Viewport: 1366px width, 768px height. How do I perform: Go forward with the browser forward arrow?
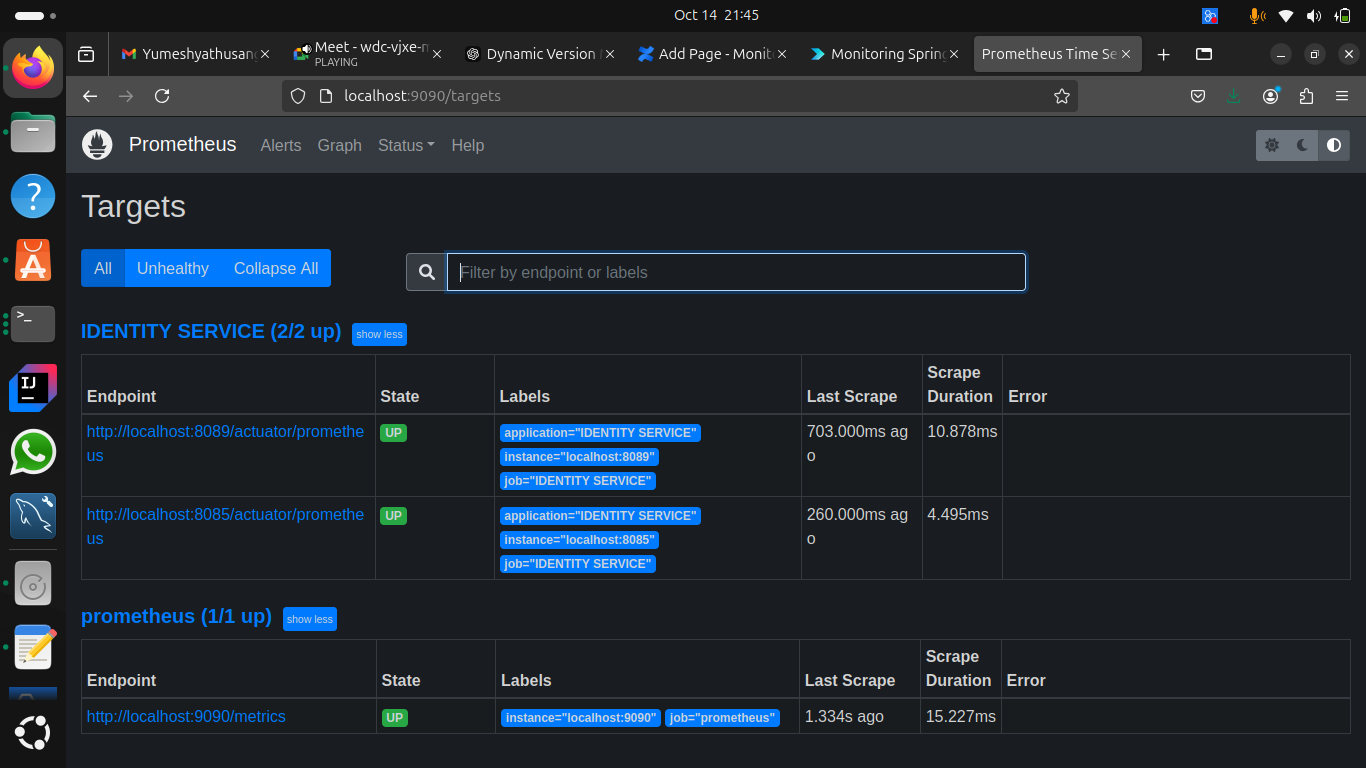[126, 96]
